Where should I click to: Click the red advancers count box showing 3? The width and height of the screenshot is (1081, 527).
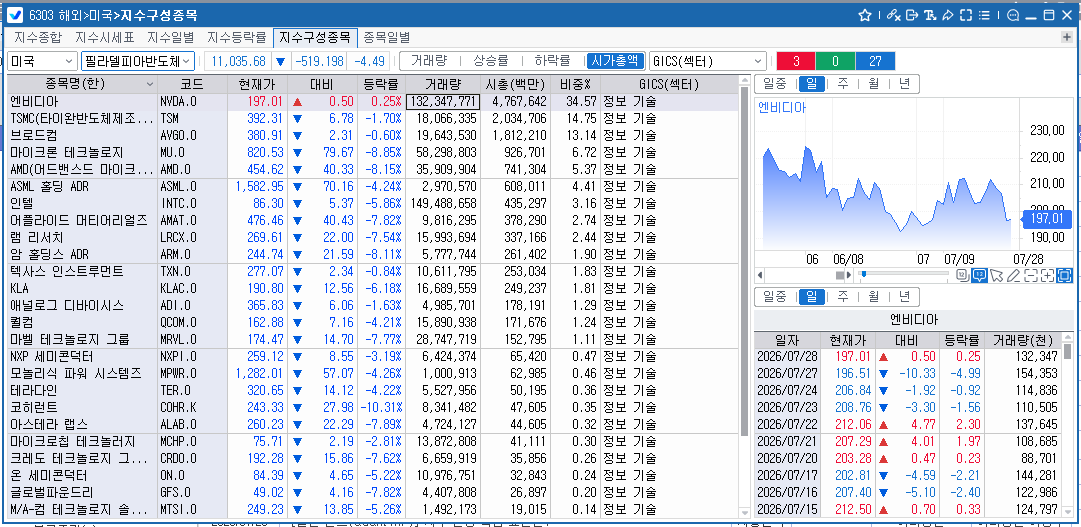pos(796,61)
